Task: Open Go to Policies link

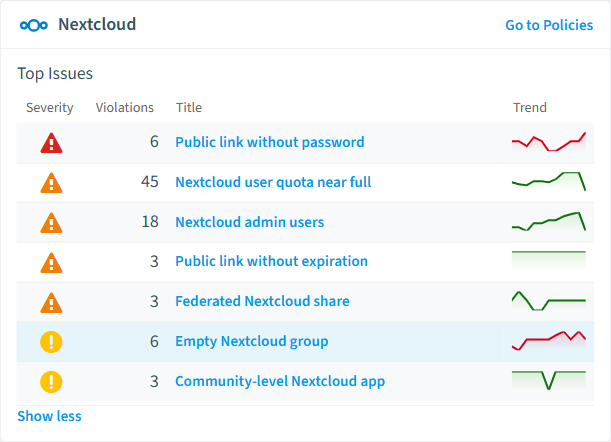Action: point(549,25)
